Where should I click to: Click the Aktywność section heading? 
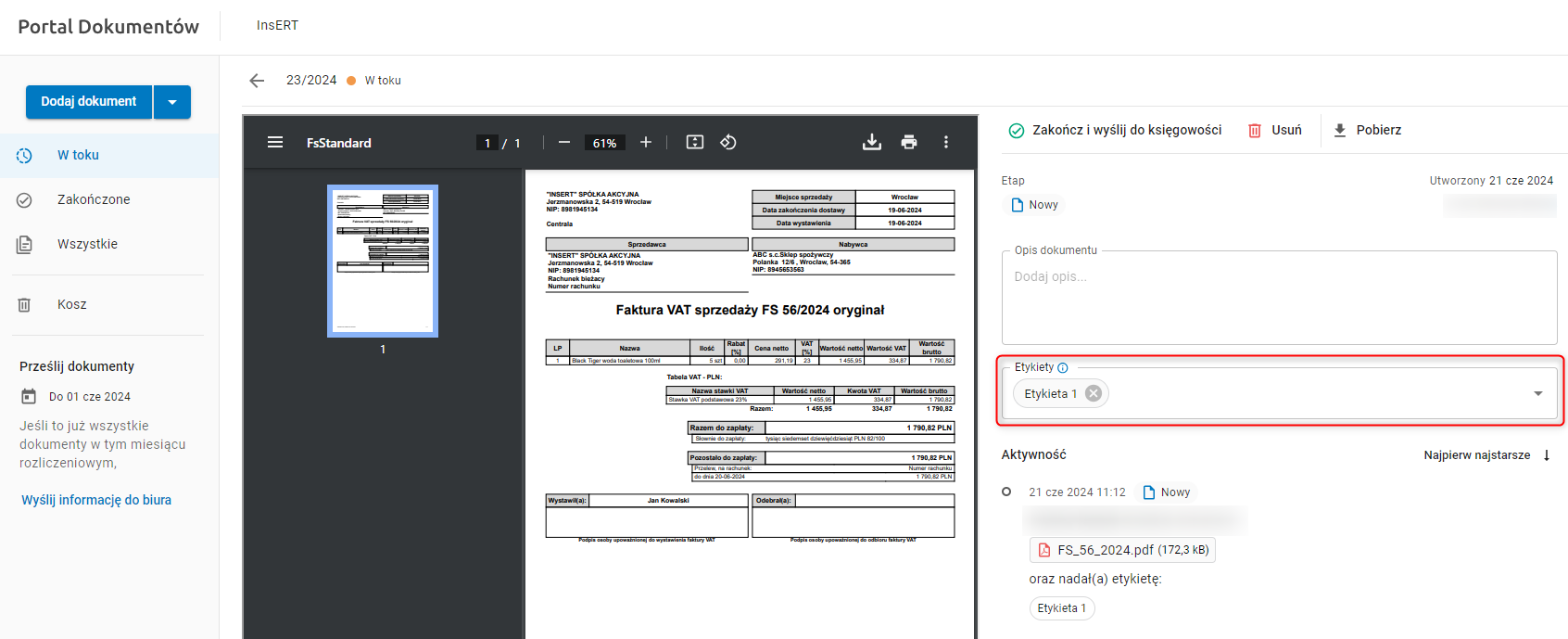1034,454
